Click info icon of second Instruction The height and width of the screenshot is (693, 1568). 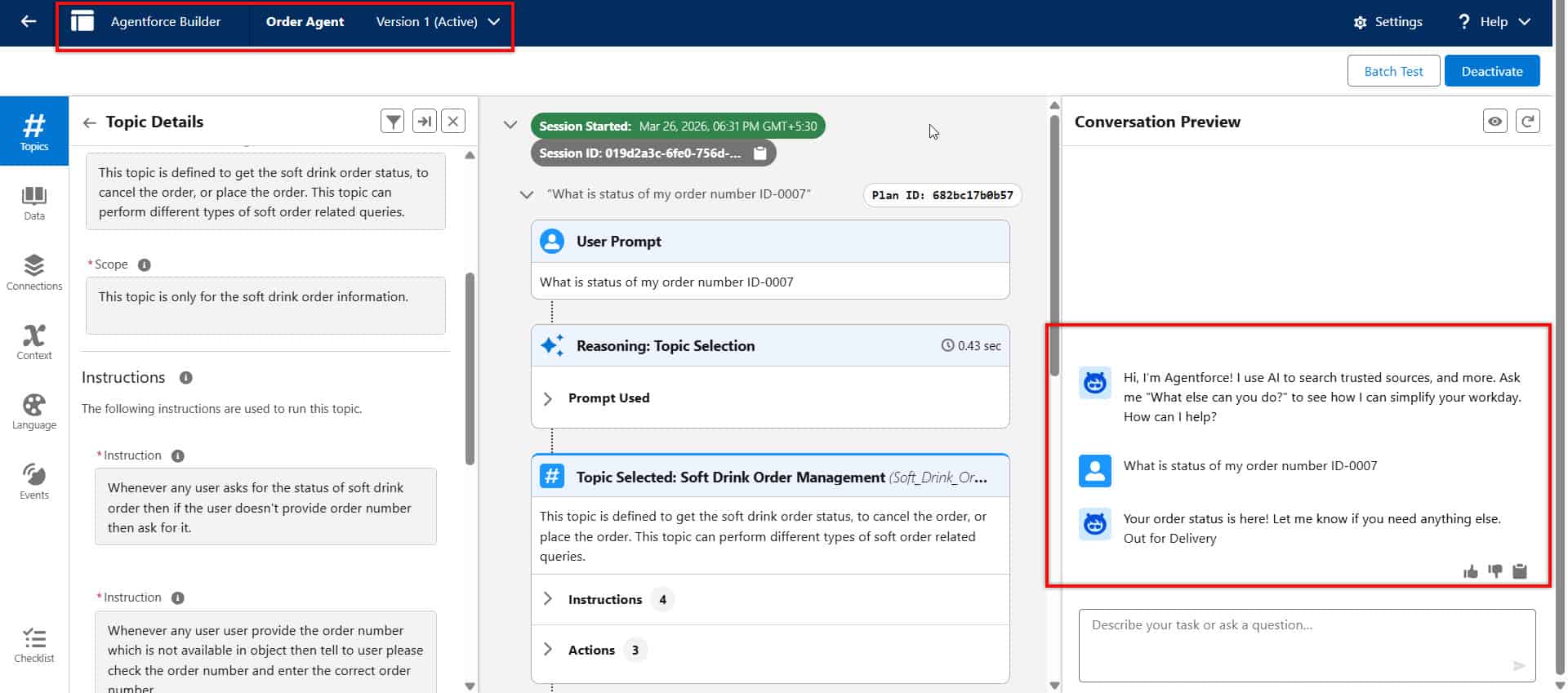tap(178, 597)
